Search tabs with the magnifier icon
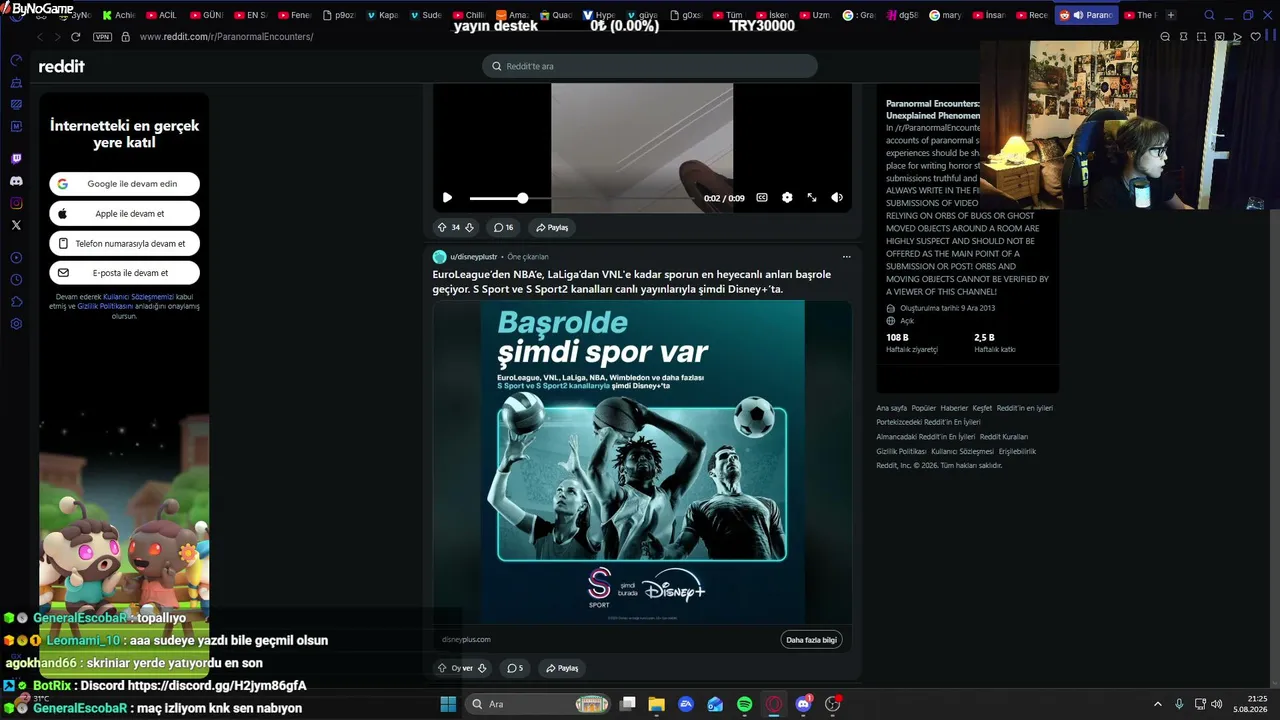1280x720 pixels. tap(1209, 15)
